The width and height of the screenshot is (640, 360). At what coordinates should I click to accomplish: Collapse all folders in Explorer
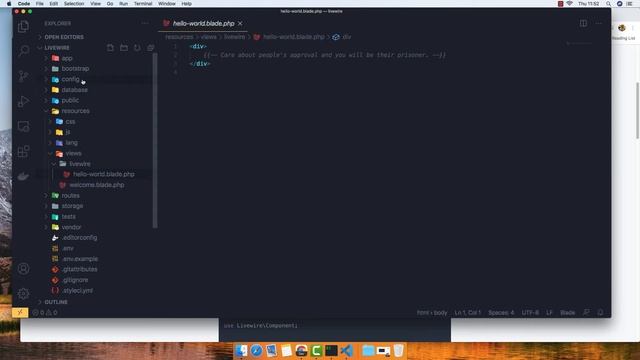pyautogui.click(x=151, y=48)
